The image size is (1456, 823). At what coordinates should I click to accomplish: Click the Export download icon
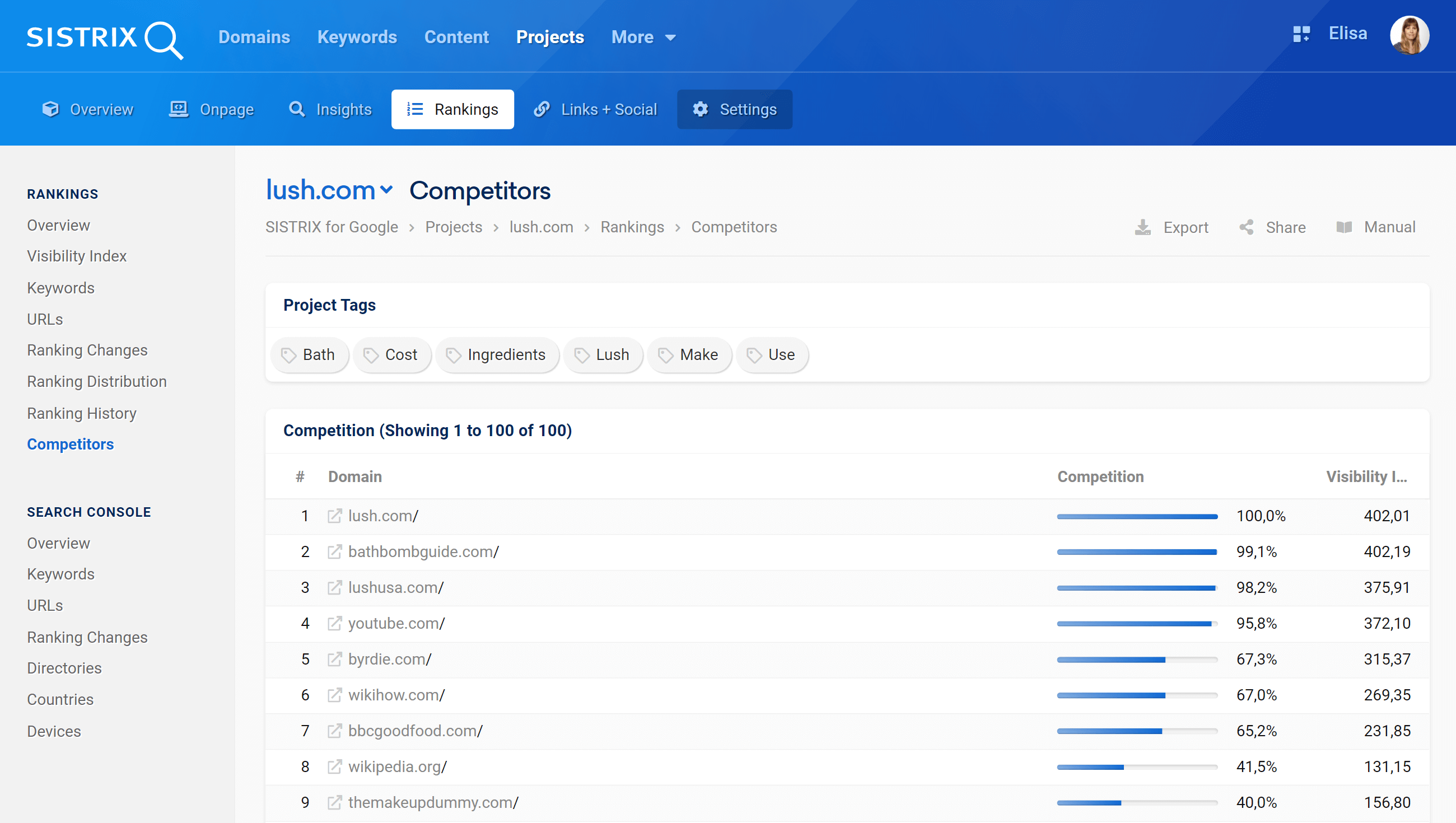1143,227
